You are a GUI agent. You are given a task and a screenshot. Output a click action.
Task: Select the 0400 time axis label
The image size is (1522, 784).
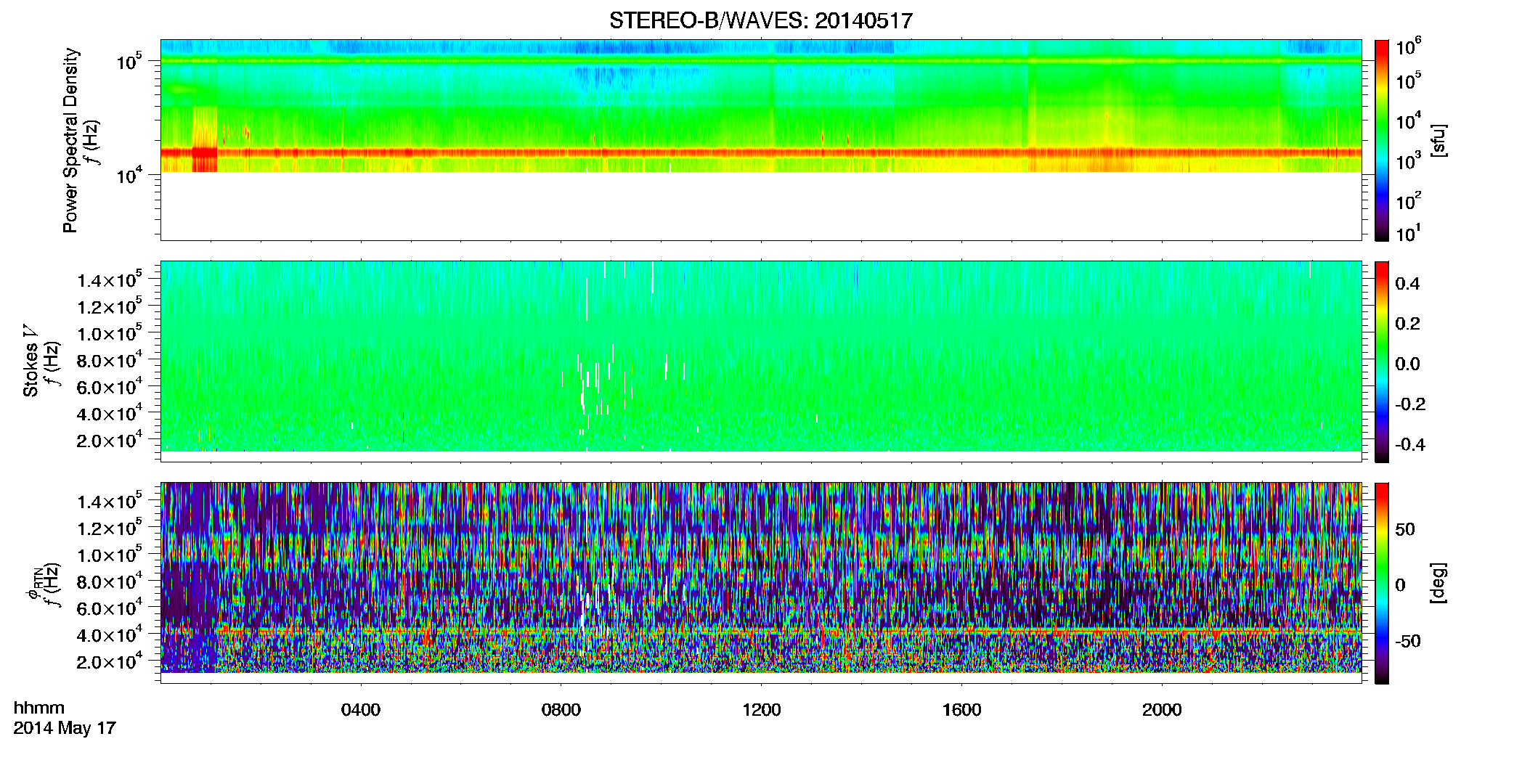tap(361, 710)
